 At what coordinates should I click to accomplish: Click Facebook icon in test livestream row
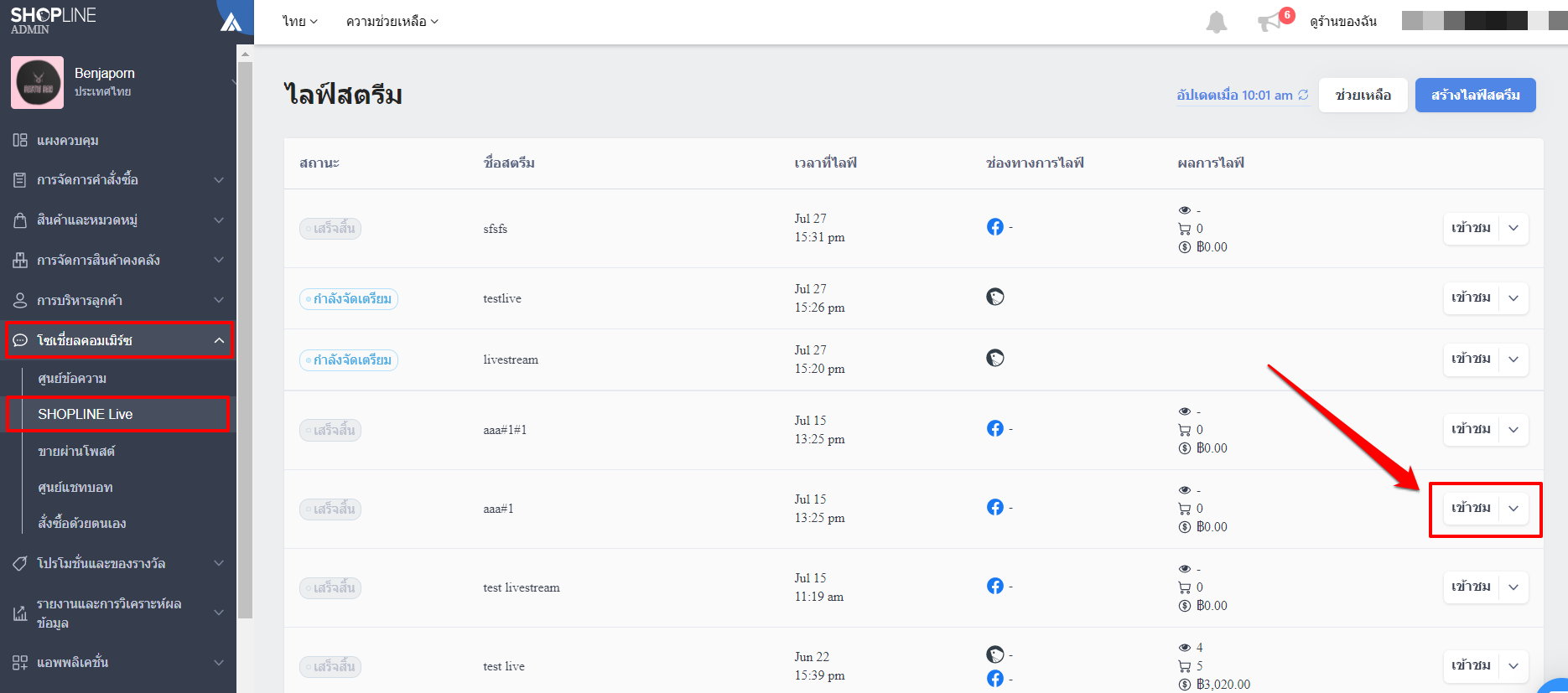click(995, 586)
